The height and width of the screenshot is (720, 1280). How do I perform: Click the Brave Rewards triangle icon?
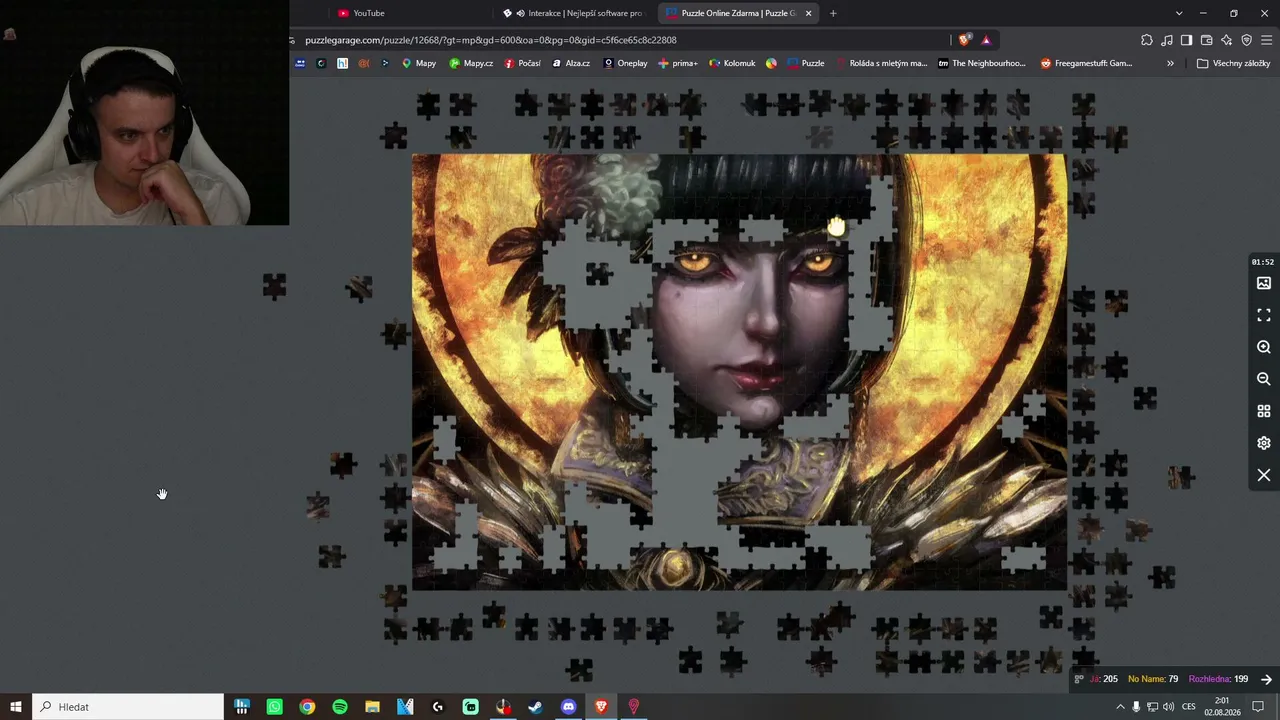coord(986,40)
